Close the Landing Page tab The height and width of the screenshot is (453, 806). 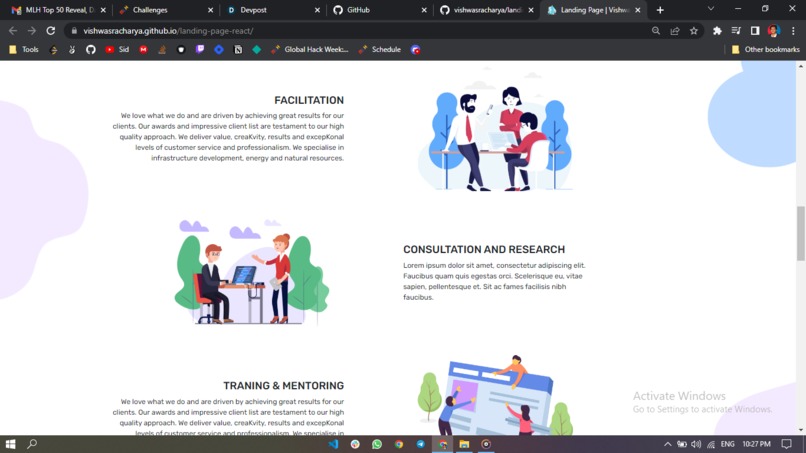638,10
